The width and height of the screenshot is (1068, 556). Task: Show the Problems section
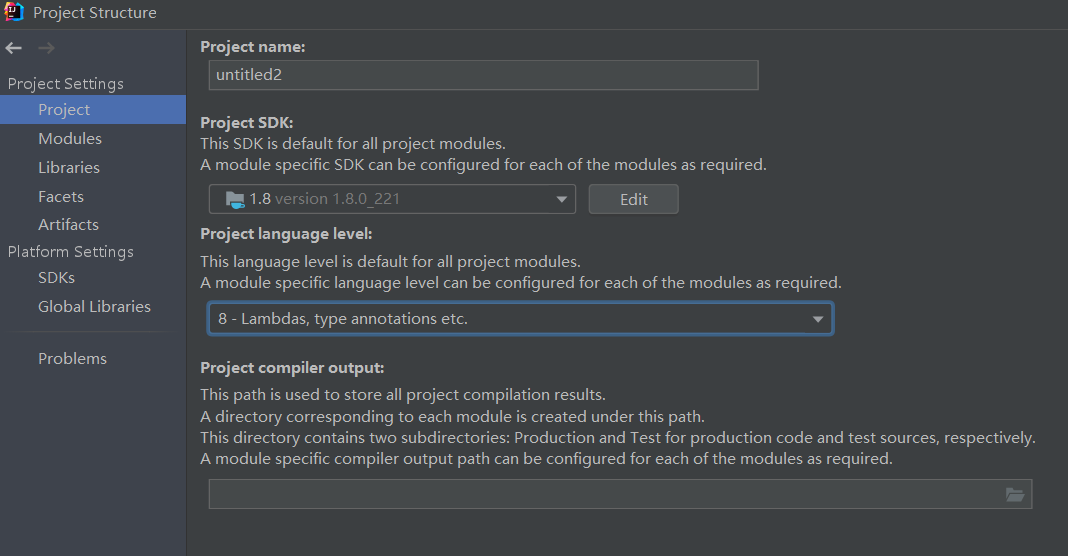72,359
